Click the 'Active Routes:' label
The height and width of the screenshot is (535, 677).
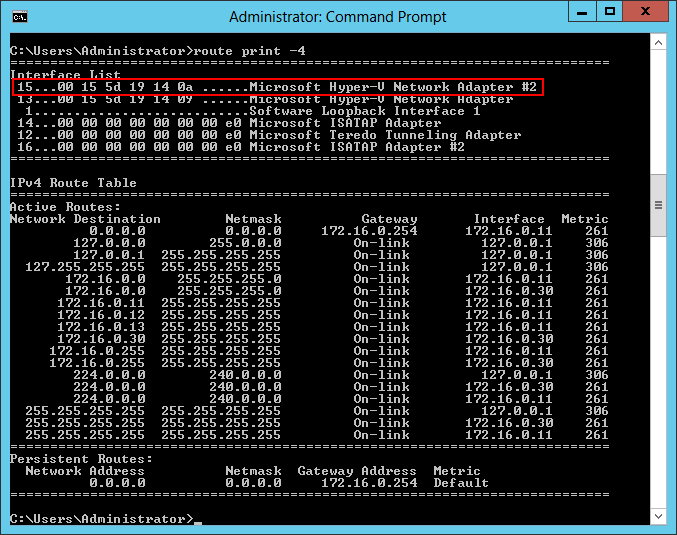coord(65,207)
